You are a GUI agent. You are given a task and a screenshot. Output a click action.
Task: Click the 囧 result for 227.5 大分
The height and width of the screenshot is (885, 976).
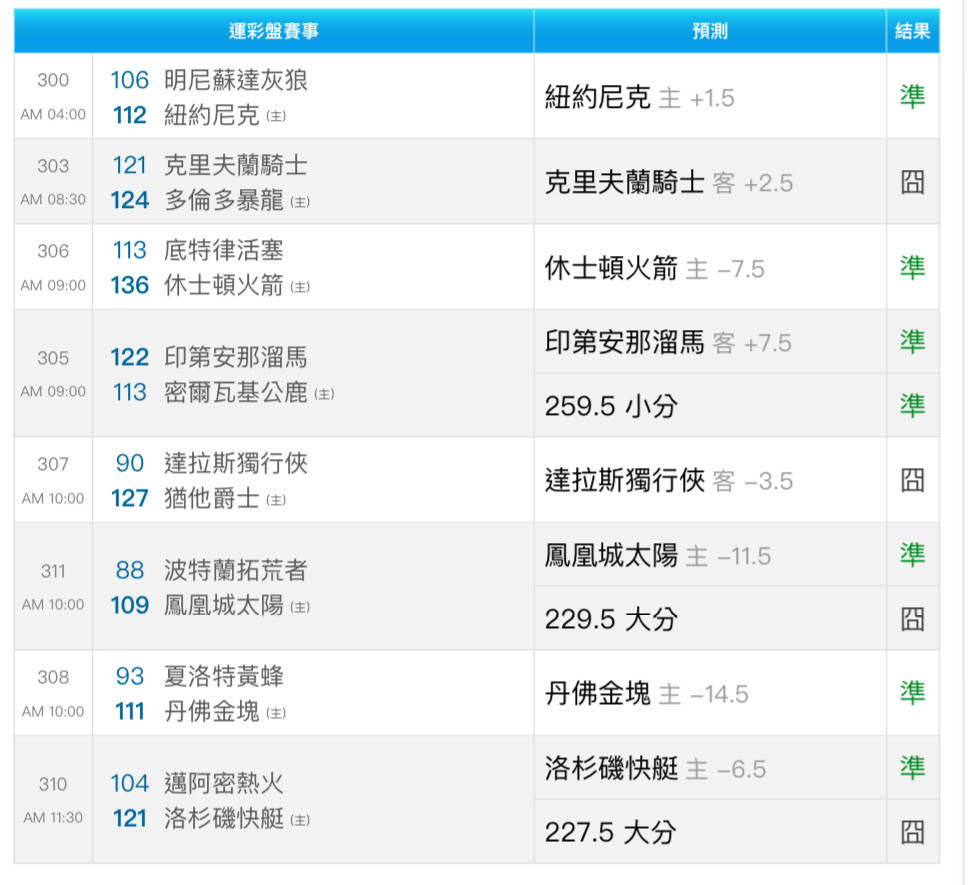click(913, 831)
